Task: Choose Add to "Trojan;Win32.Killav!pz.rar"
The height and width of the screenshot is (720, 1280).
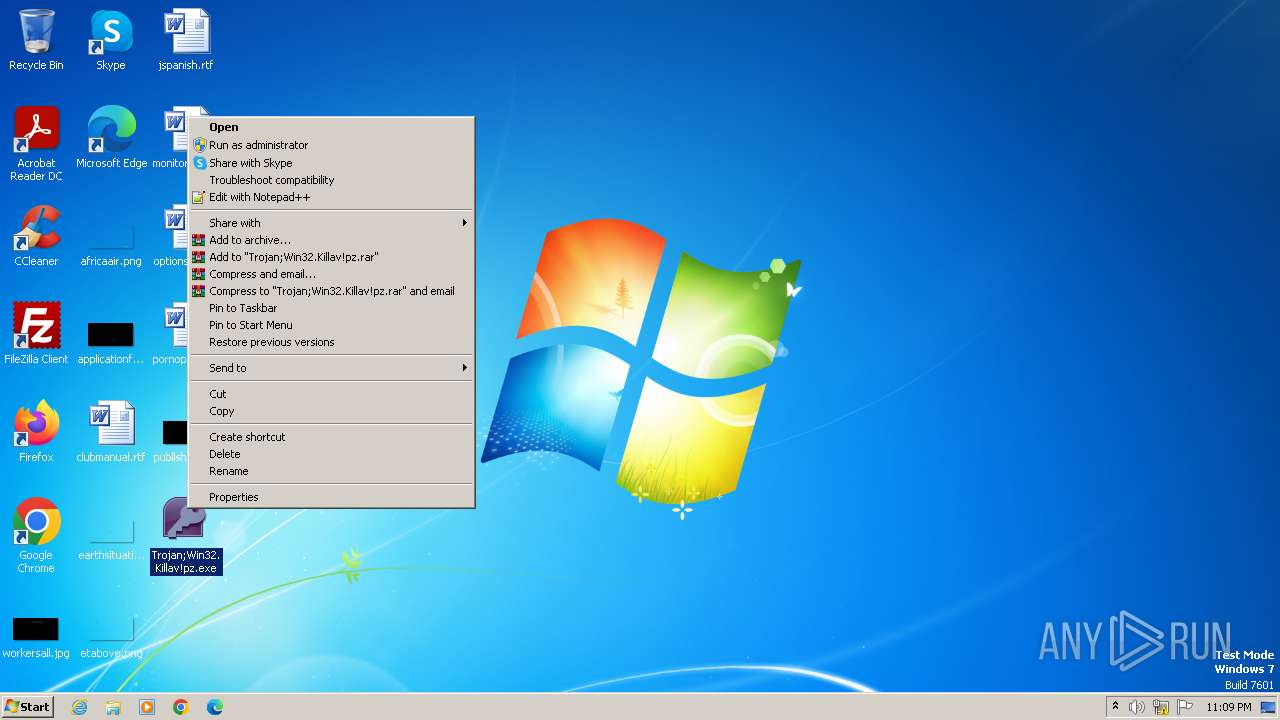Action: [x=331, y=257]
